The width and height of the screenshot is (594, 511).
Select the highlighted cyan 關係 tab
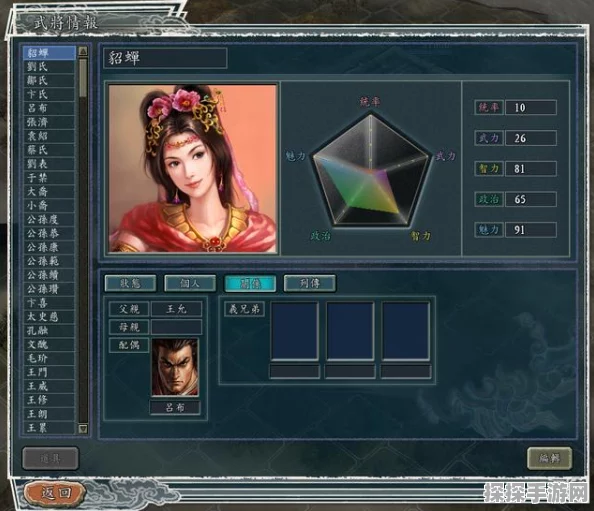(250, 283)
